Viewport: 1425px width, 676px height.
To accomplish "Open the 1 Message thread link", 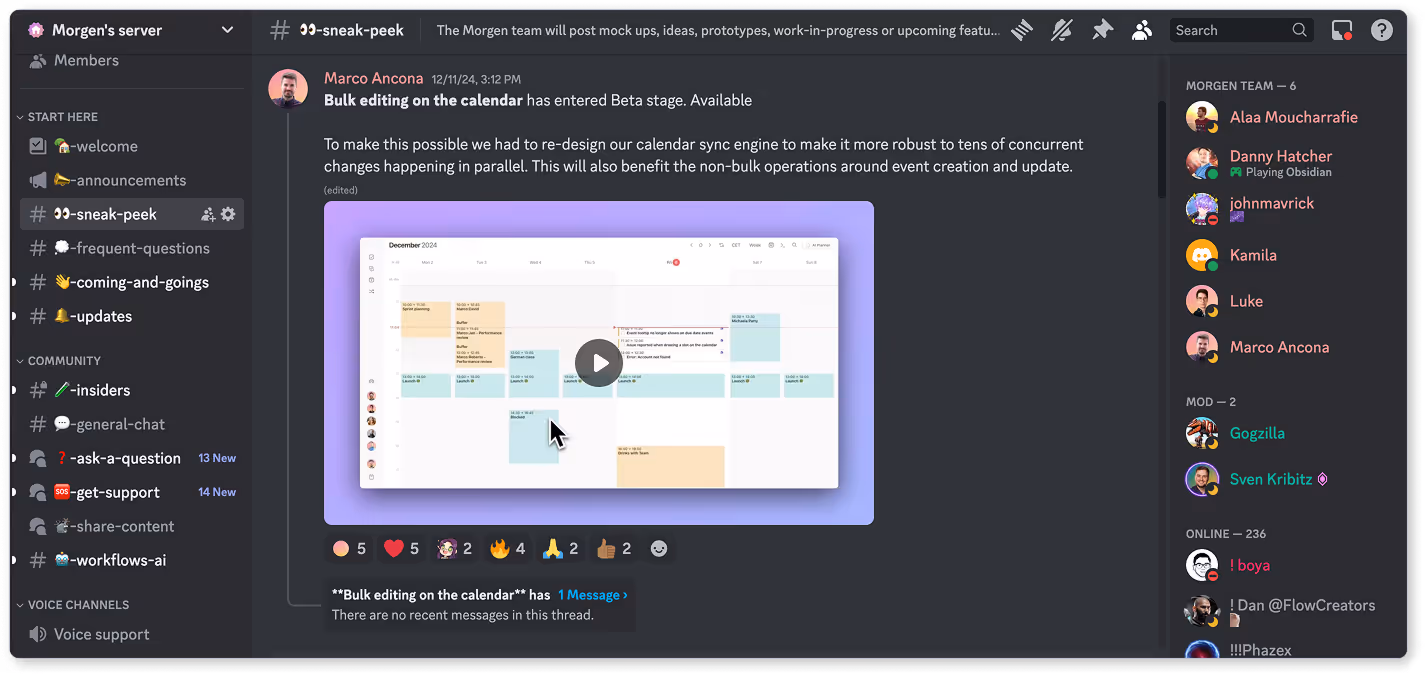I will pos(592,594).
